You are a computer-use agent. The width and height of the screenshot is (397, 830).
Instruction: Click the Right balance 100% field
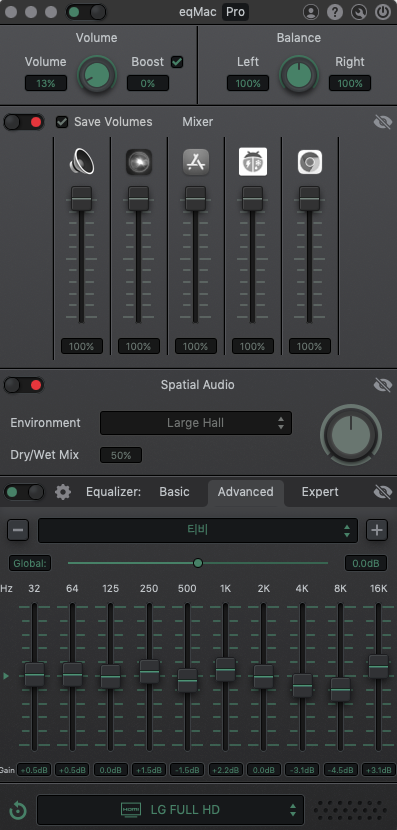pos(350,84)
